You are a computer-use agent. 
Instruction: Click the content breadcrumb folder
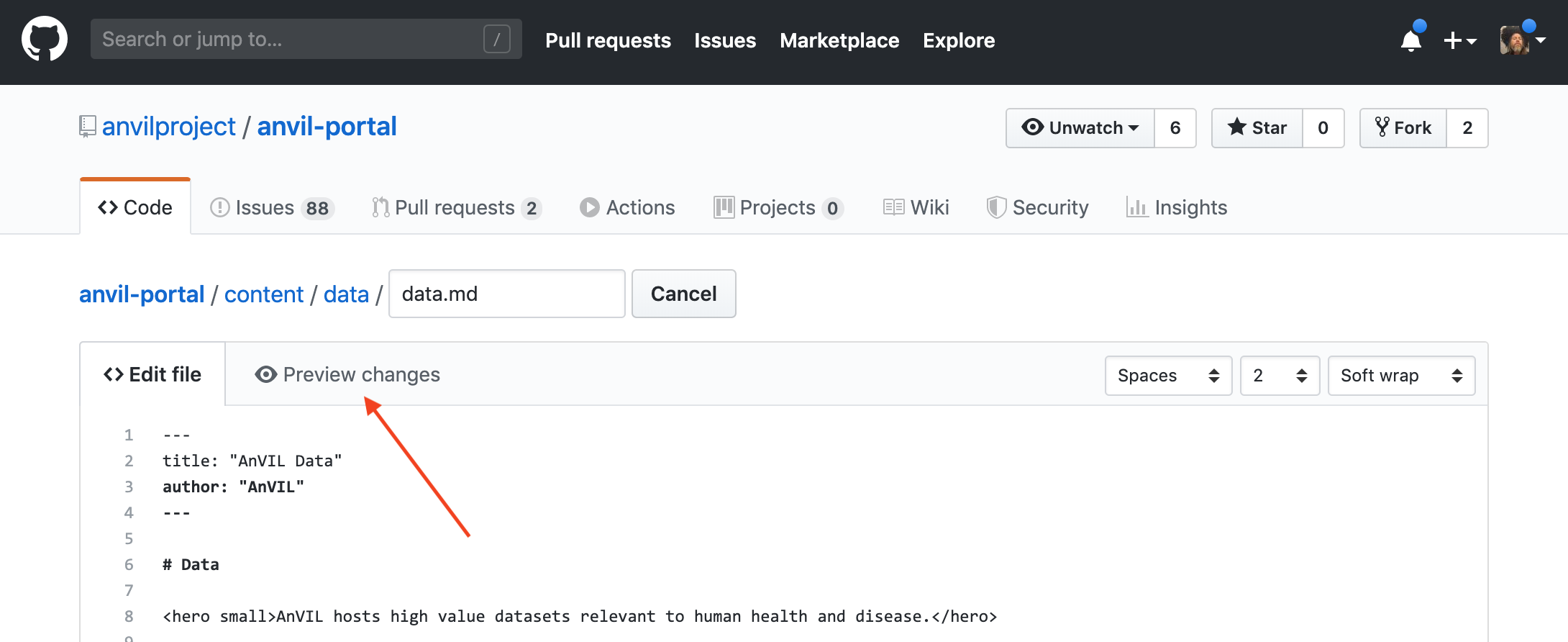click(264, 294)
